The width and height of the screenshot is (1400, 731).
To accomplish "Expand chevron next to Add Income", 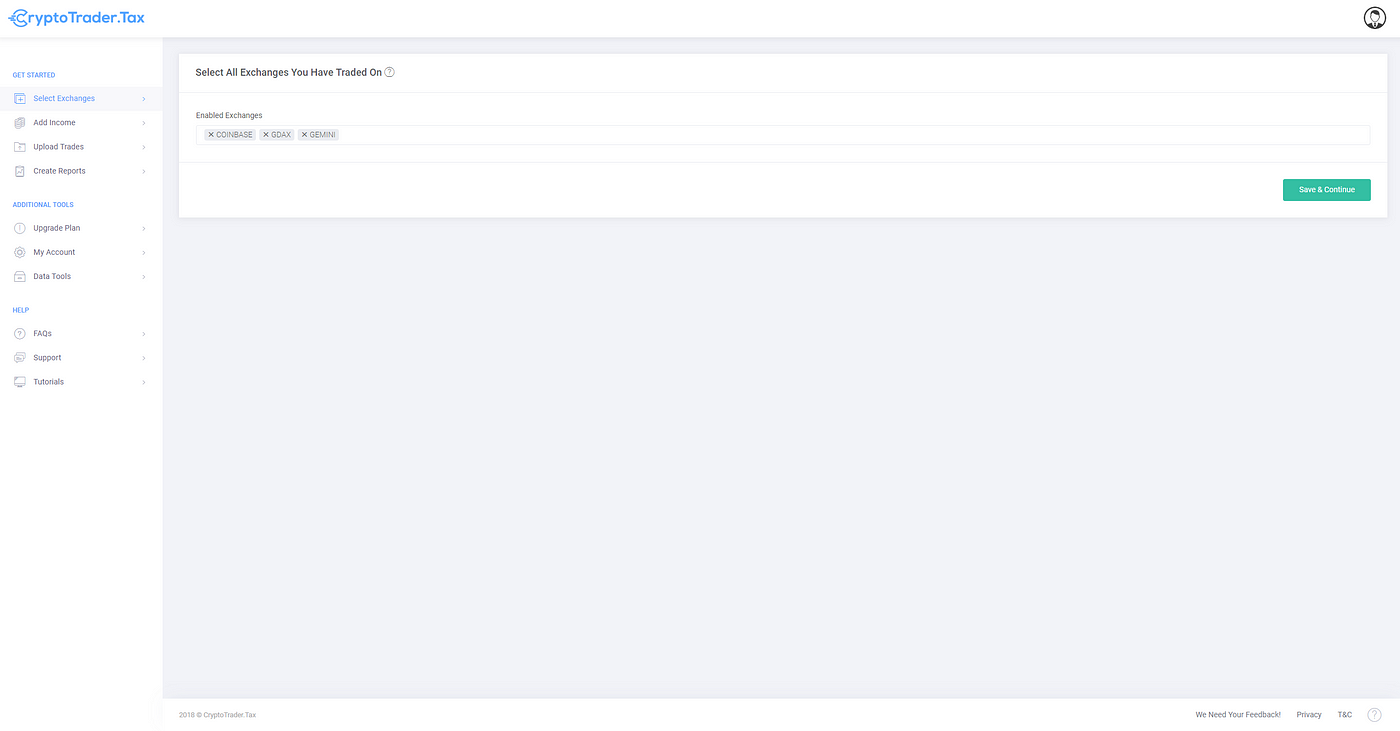I will (144, 123).
